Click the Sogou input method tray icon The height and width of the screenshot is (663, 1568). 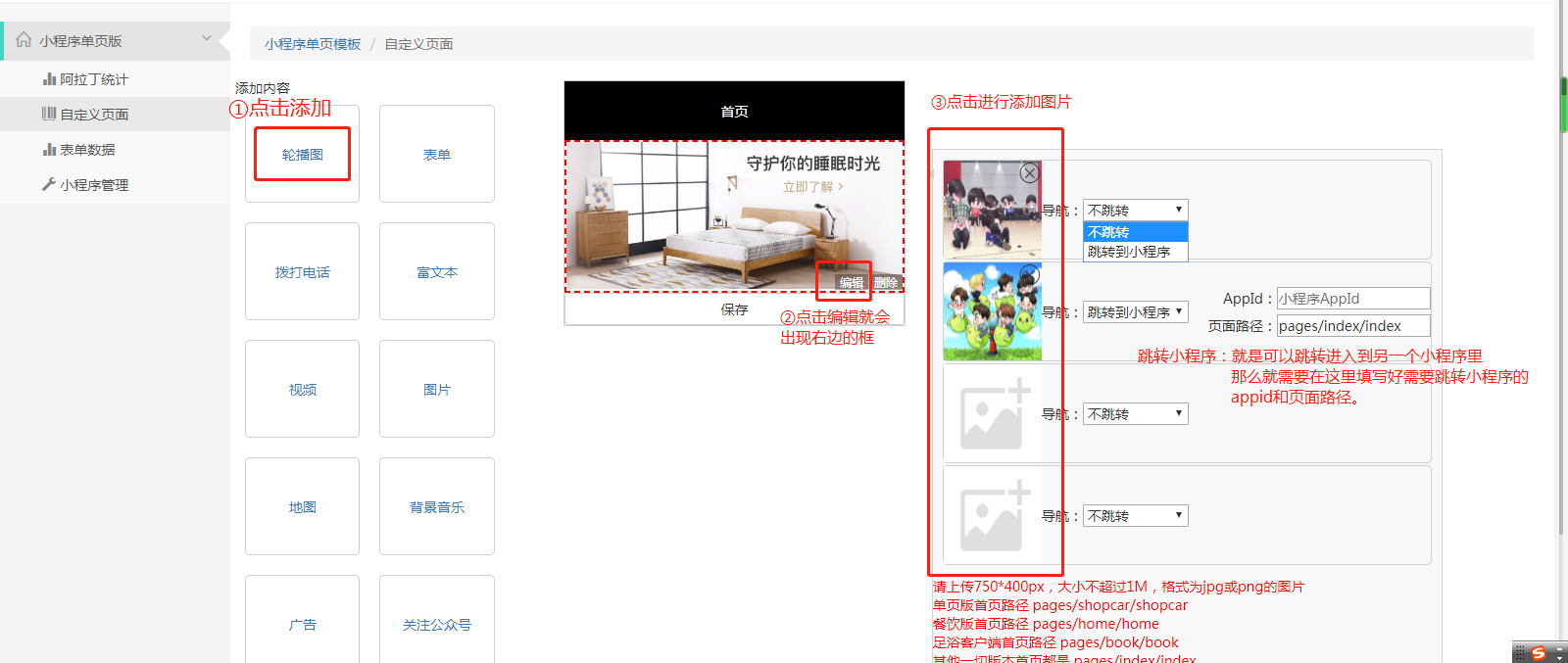(x=1539, y=653)
